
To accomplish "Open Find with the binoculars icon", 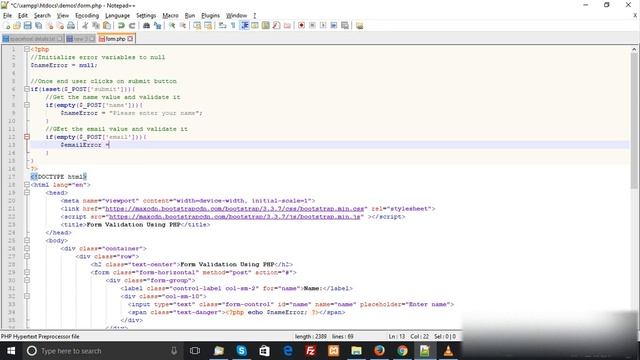I will [x=146, y=25].
